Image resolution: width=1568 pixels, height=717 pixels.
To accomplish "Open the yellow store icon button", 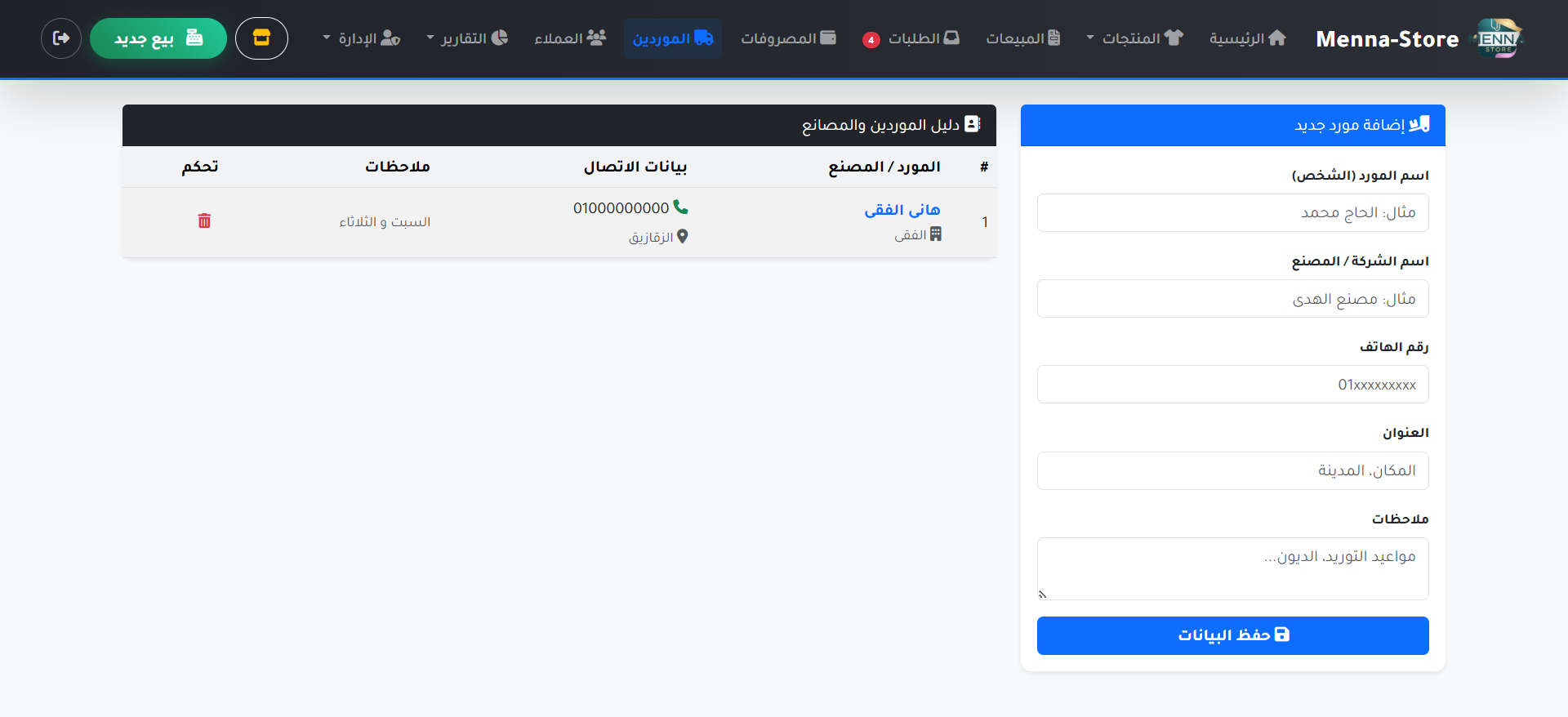I will pos(261,38).
